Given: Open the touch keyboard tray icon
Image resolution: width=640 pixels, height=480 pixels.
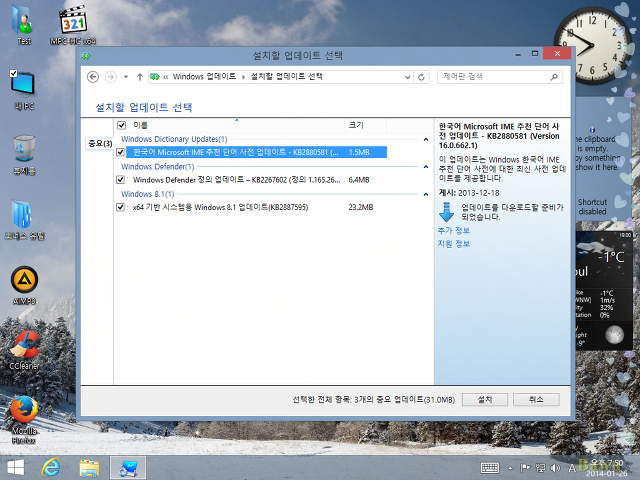Looking at the screenshot, I should click(489, 468).
